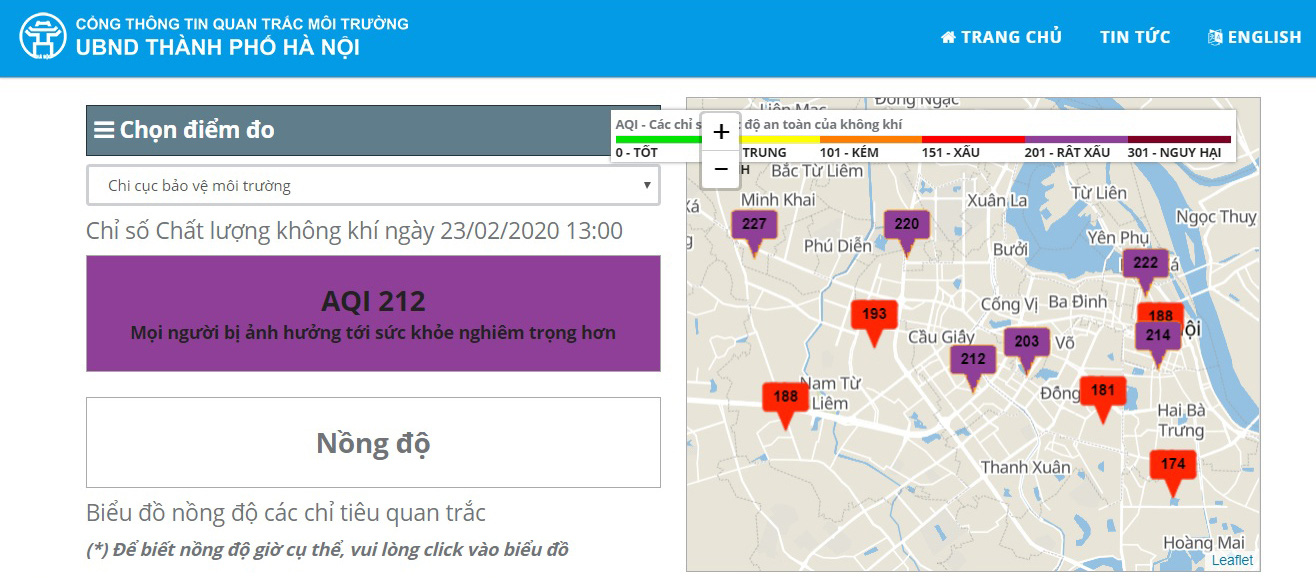Open the Trang Chủ home link
The image size is (1316, 578).
1001,37
